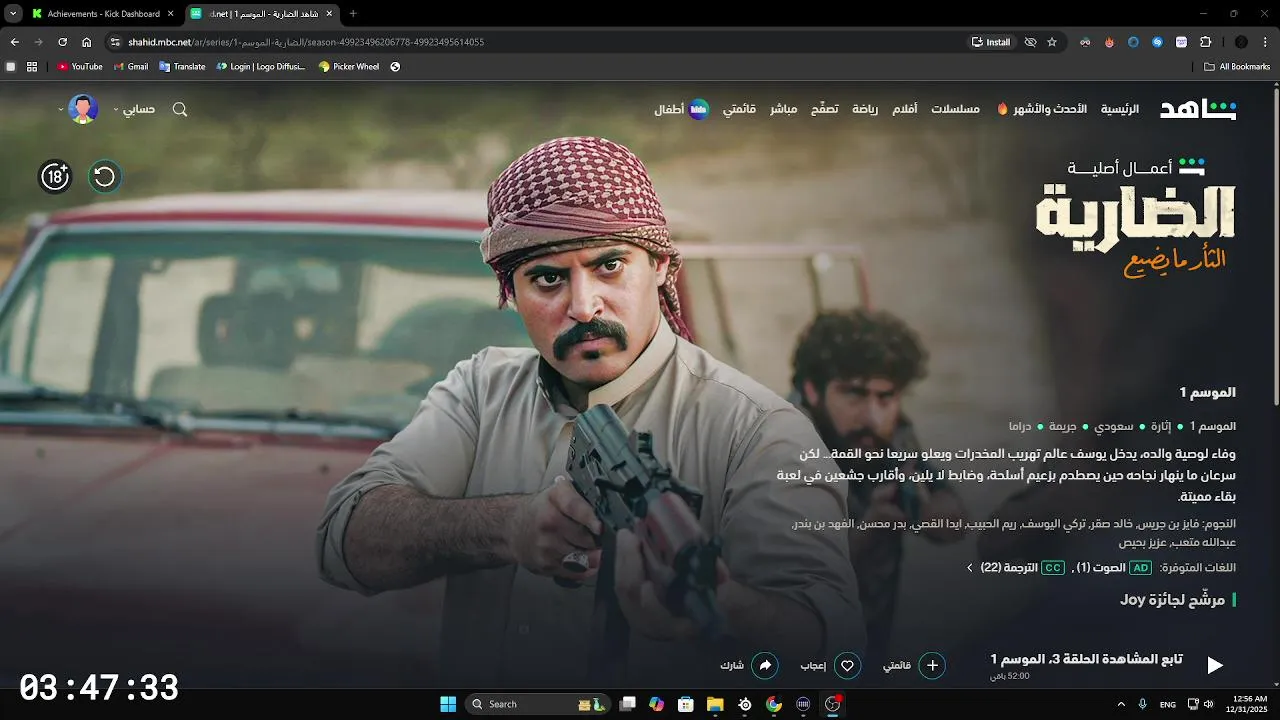Screen dimensions: 1280x720
Task: Open Chrome three-dot menu
Action: 1265,42
